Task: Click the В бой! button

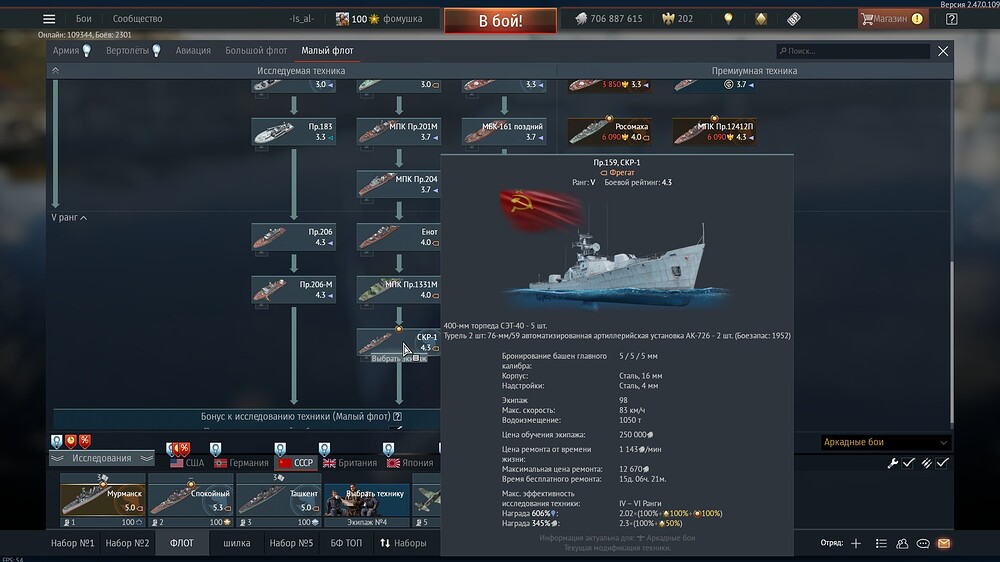Action: point(500,20)
